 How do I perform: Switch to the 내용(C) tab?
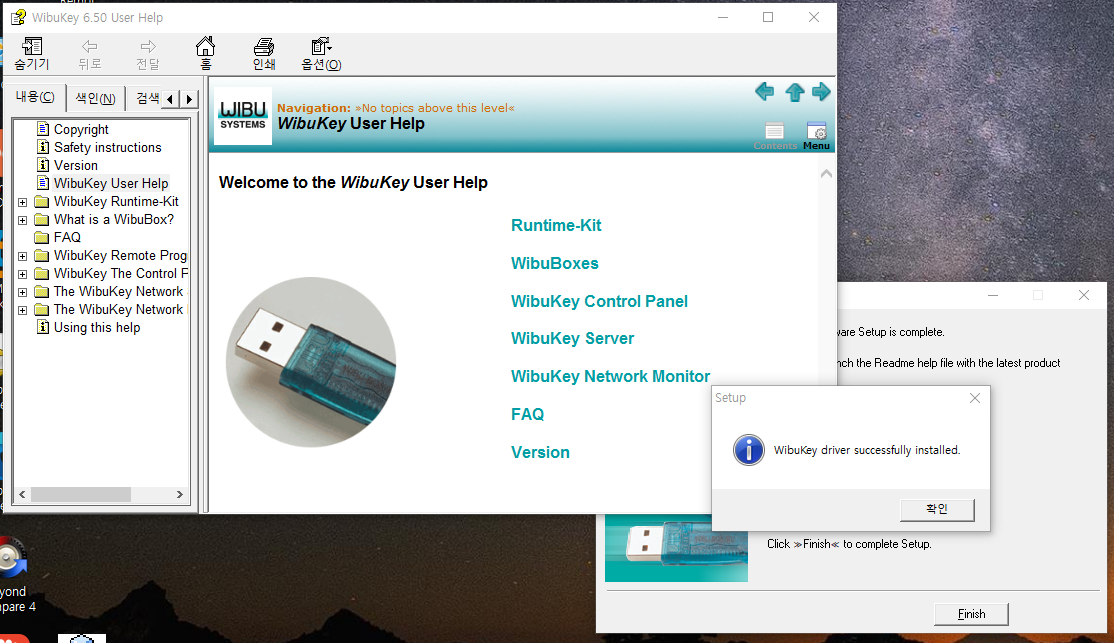(36, 97)
